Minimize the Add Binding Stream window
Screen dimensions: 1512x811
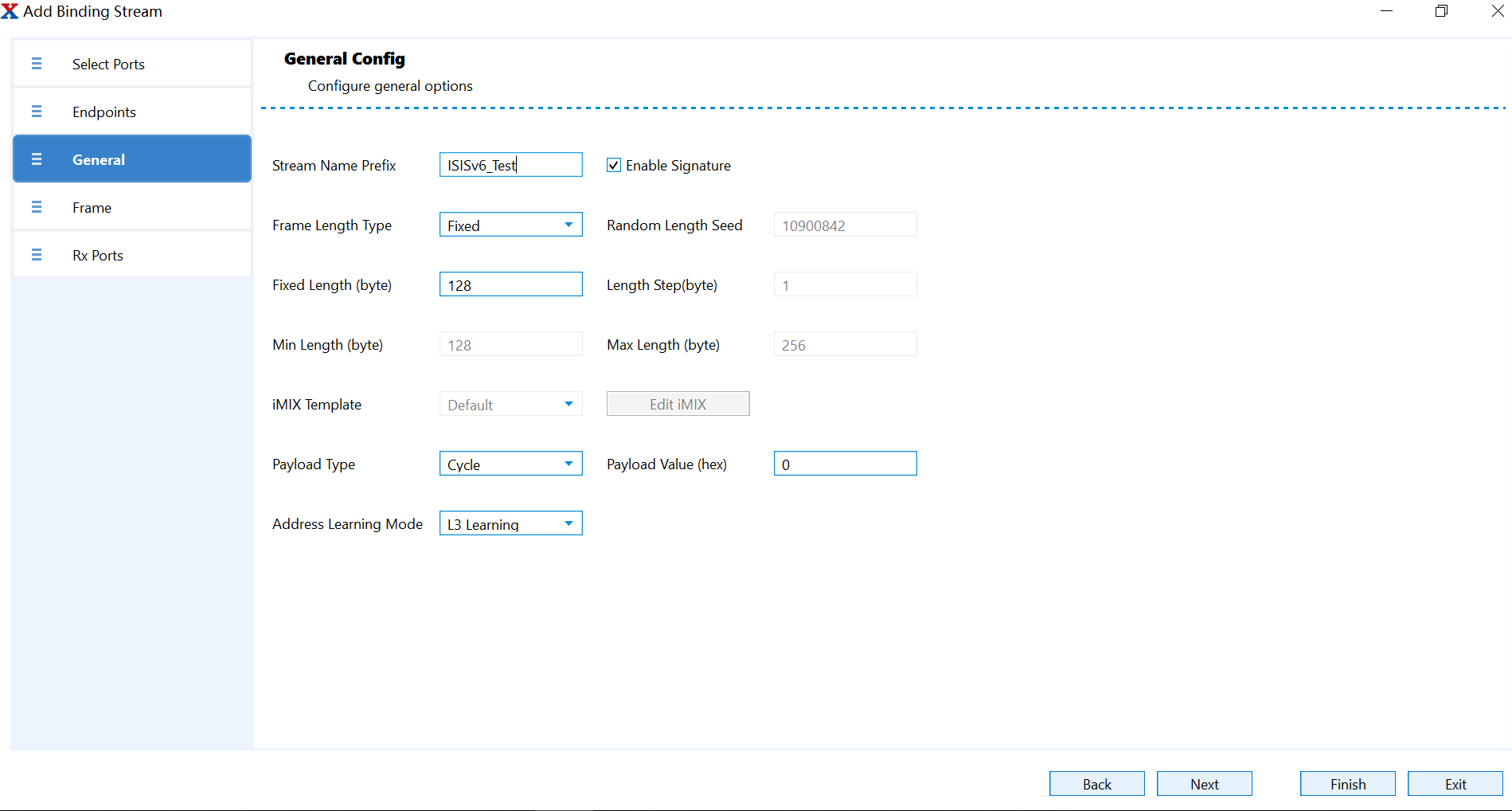[x=1387, y=11]
